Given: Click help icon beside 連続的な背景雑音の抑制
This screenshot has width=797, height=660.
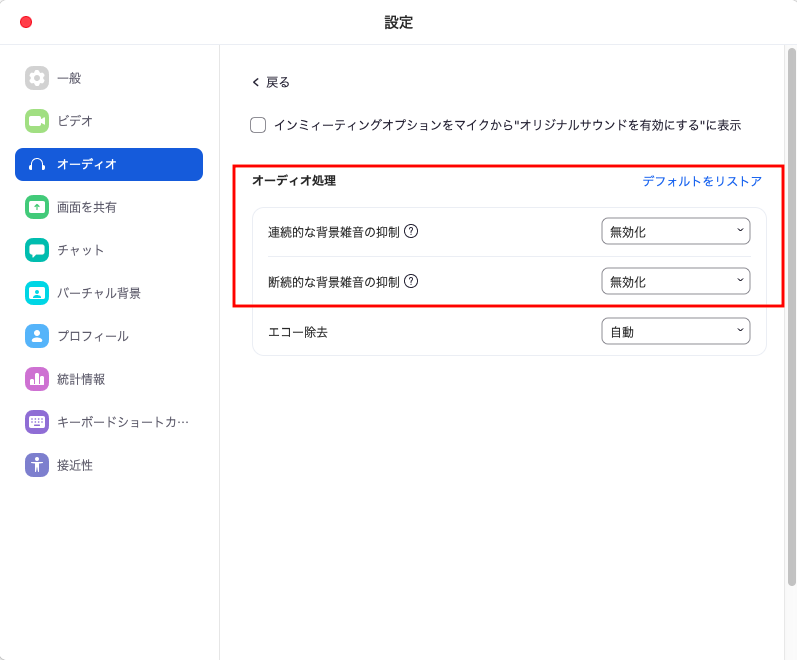Looking at the screenshot, I should (411, 231).
